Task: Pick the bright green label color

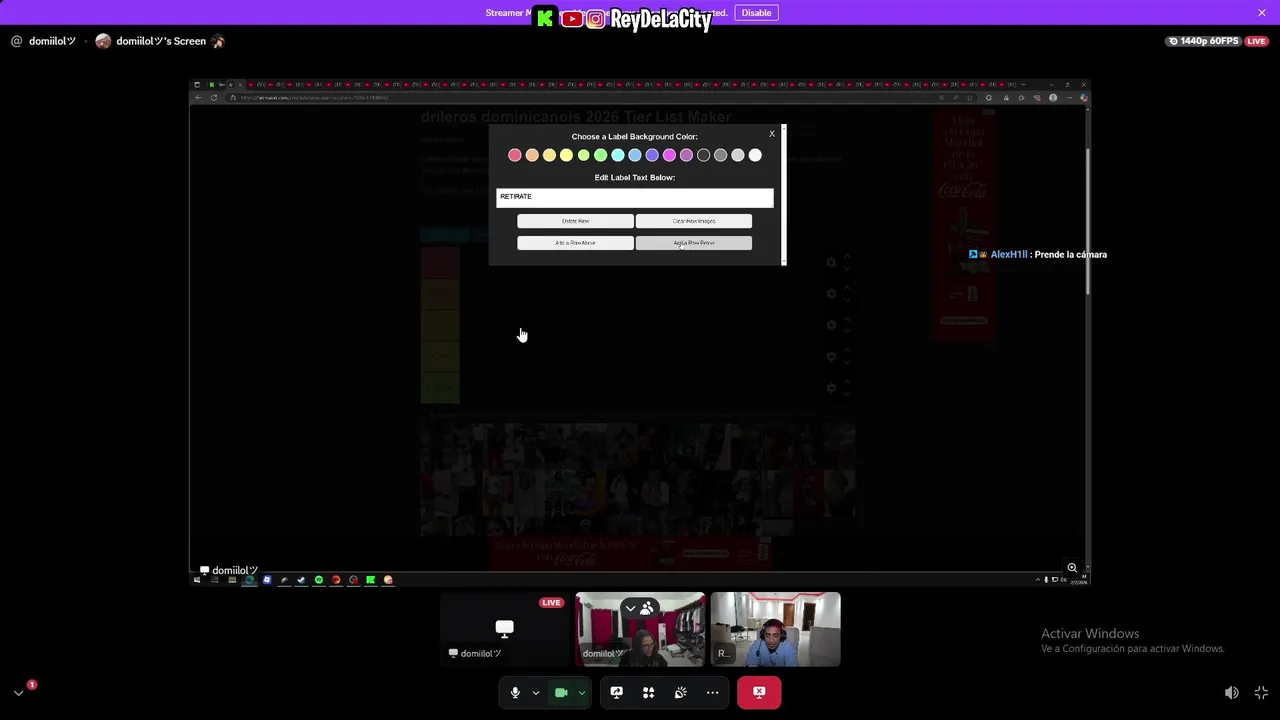Action: point(601,155)
